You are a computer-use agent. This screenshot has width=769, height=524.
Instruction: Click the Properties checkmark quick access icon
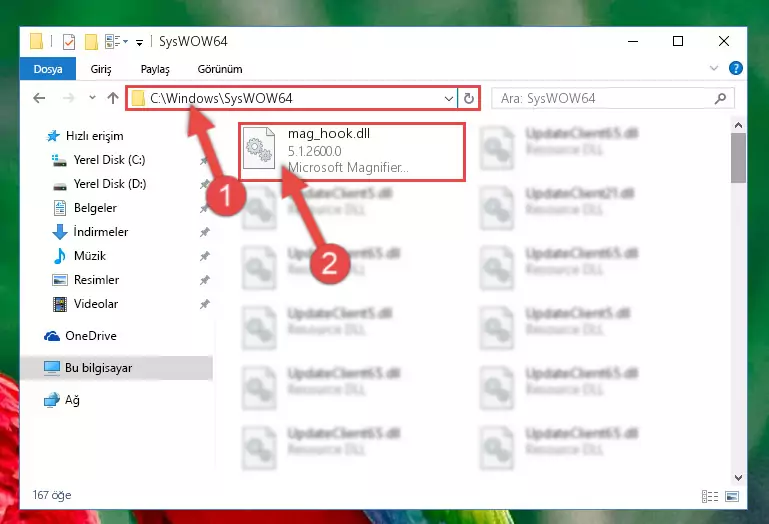69,42
